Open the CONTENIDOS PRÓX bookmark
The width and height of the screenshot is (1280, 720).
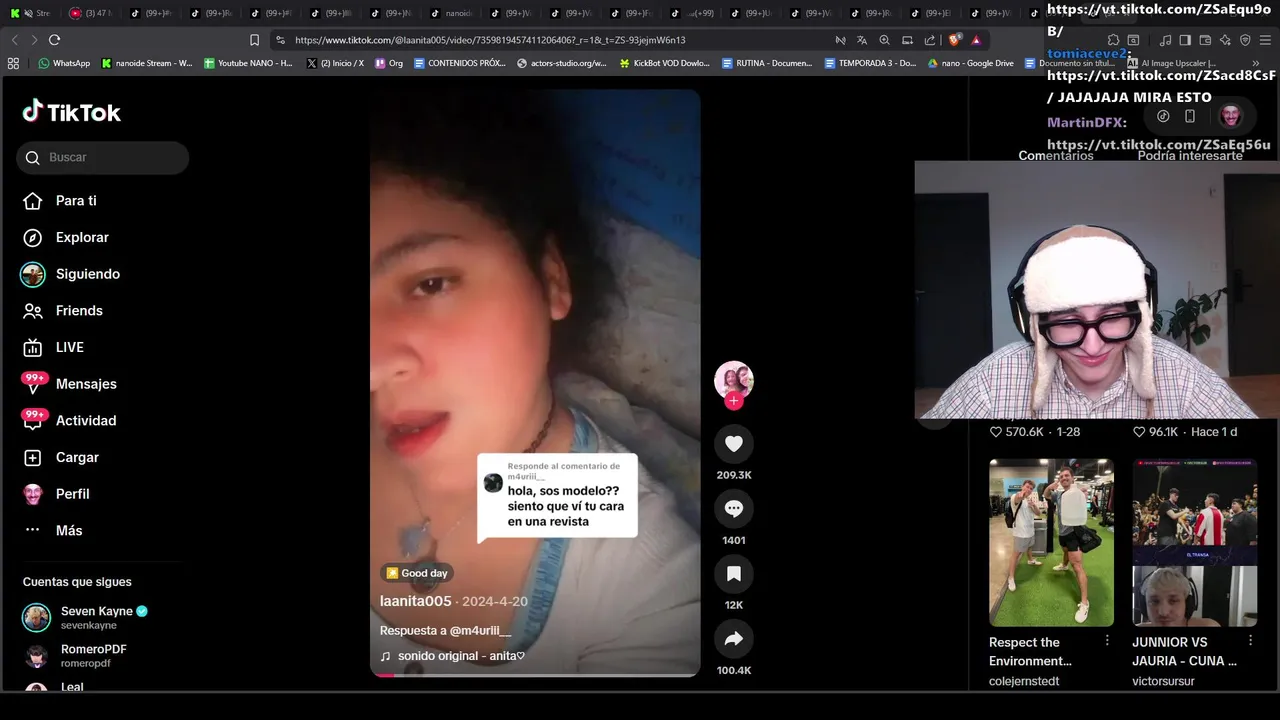460,63
